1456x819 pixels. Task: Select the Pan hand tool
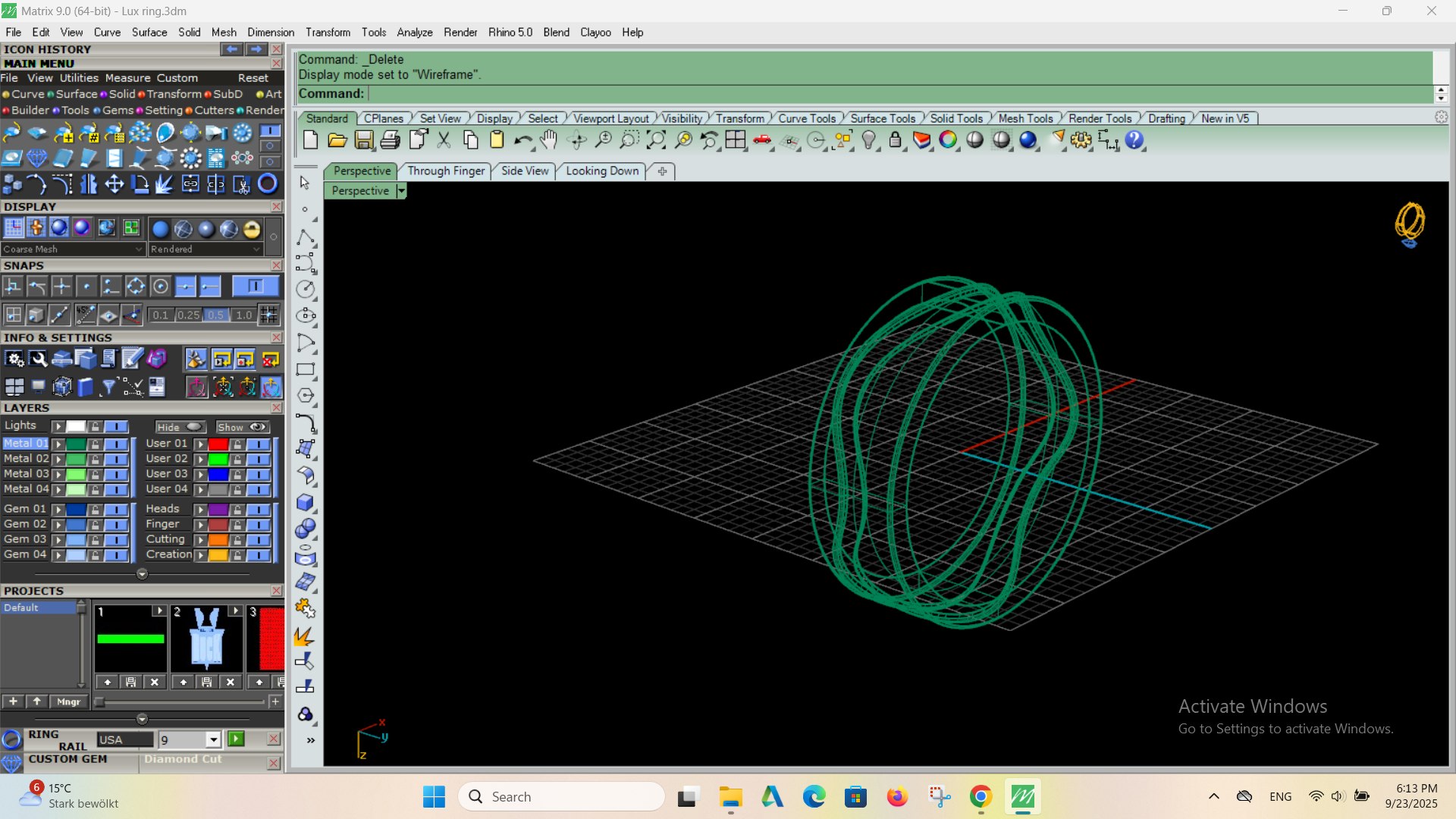coord(549,140)
